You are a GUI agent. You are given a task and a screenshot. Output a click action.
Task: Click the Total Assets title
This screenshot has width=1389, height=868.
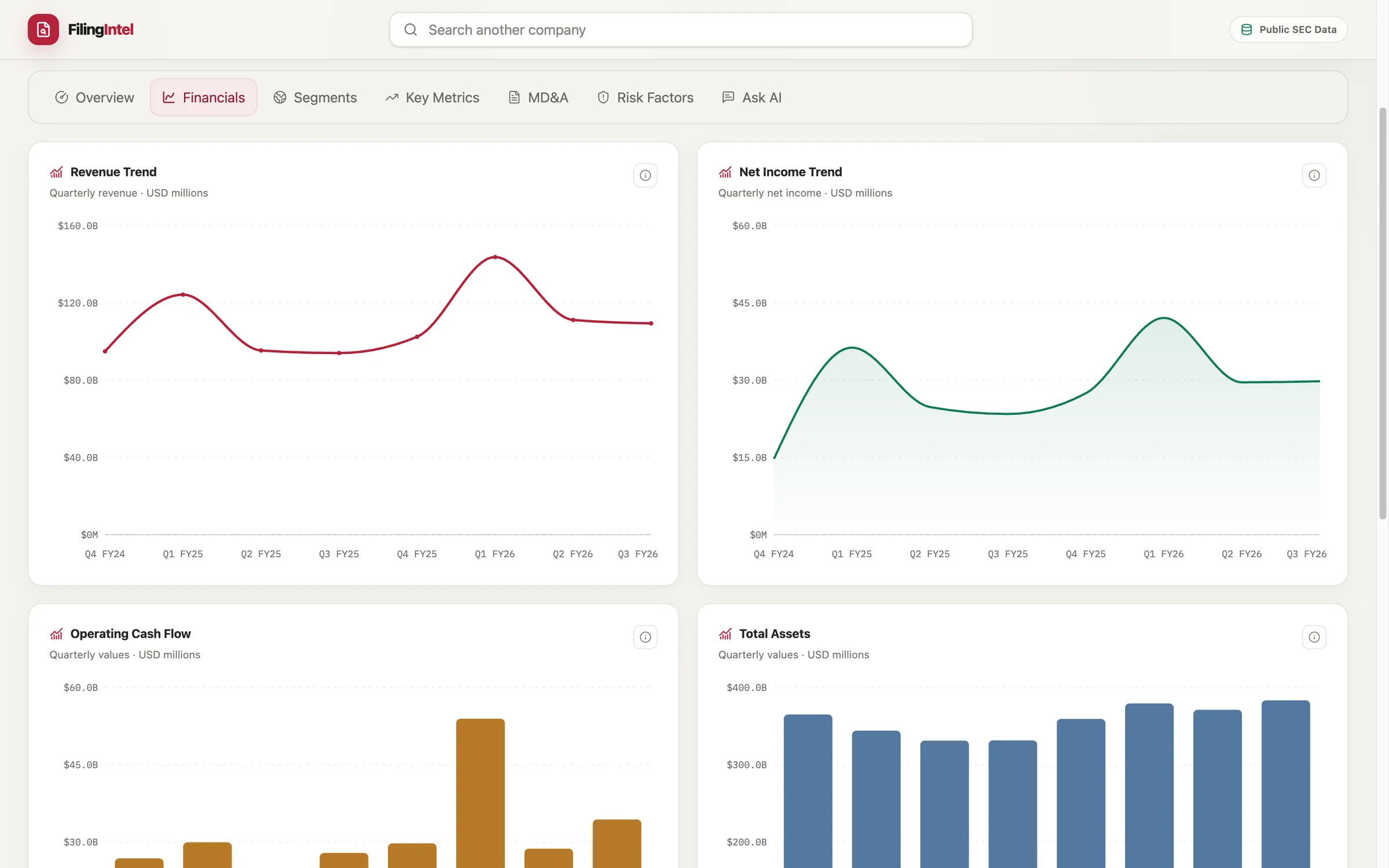click(x=774, y=634)
